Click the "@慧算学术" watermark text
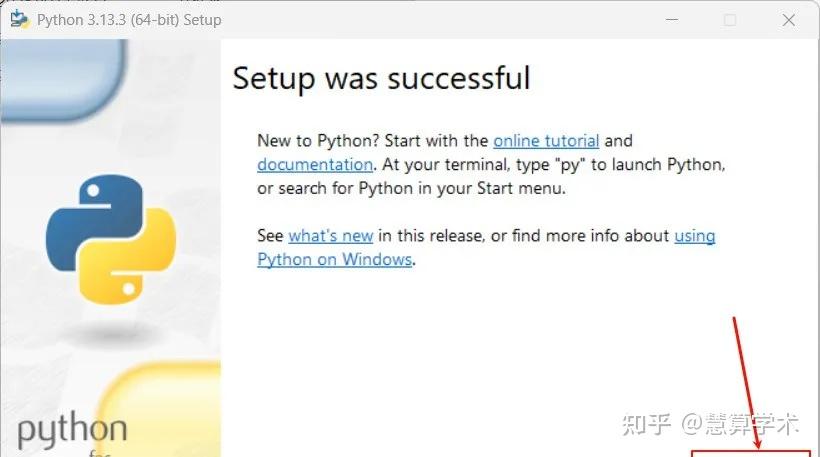The image size is (820, 457). (x=741, y=424)
